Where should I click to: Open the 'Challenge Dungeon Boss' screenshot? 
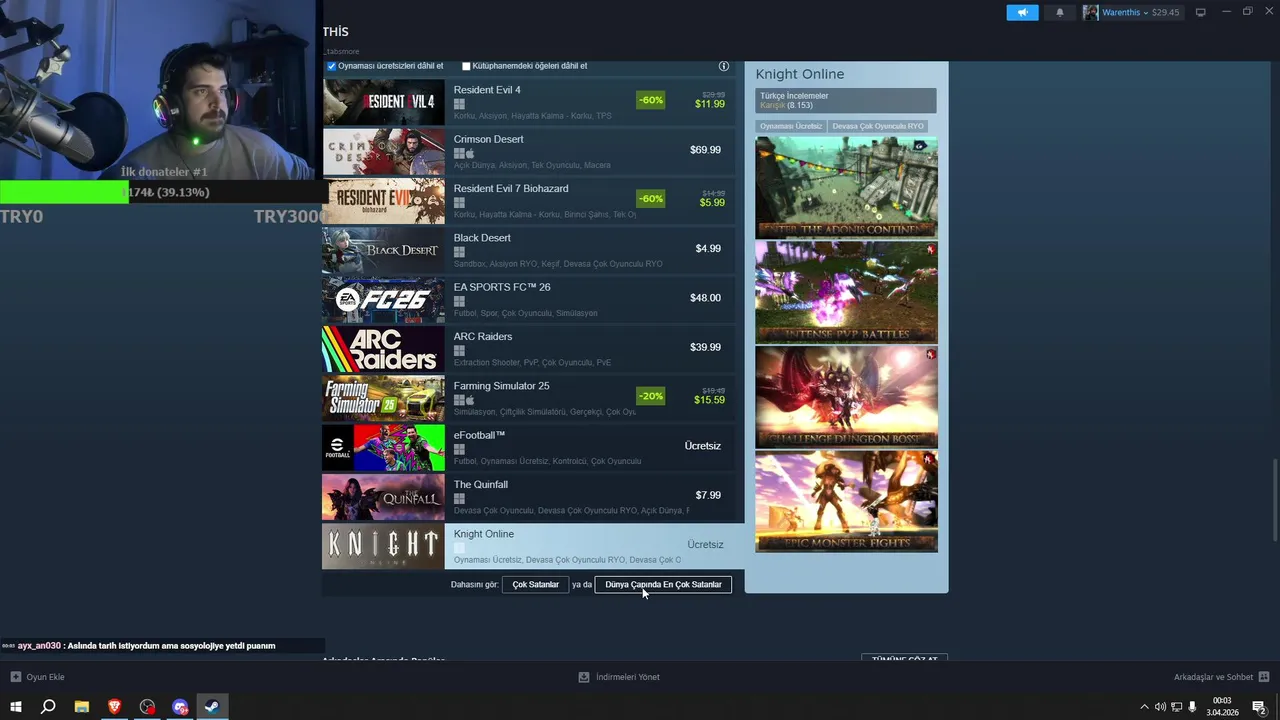tap(846, 397)
